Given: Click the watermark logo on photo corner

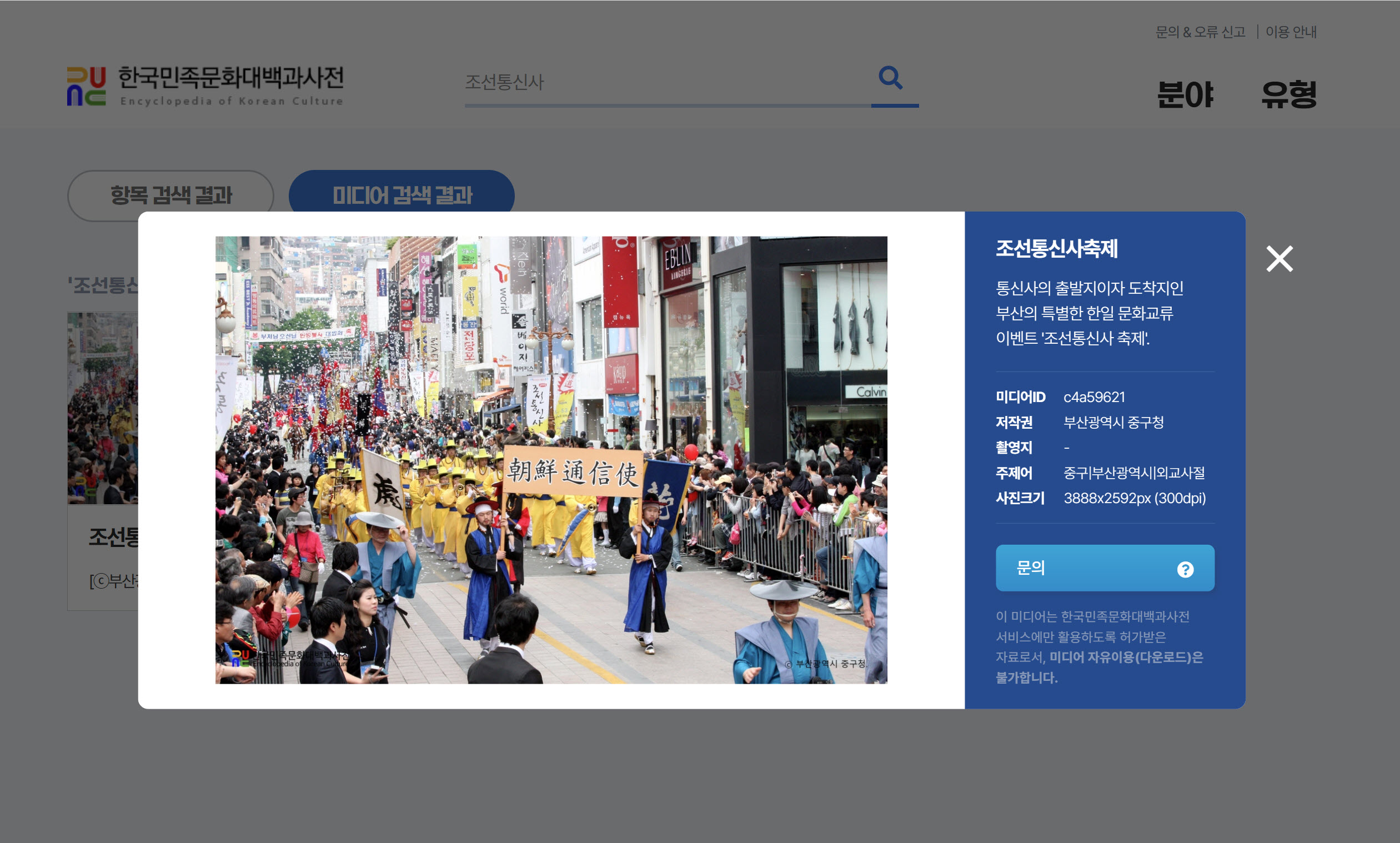Looking at the screenshot, I should click(x=242, y=658).
